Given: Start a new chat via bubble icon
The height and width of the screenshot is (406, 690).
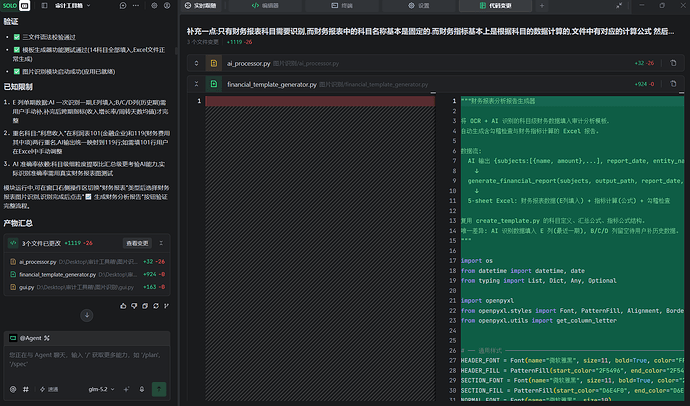Looking at the screenshot, I should tap(123, 5).
